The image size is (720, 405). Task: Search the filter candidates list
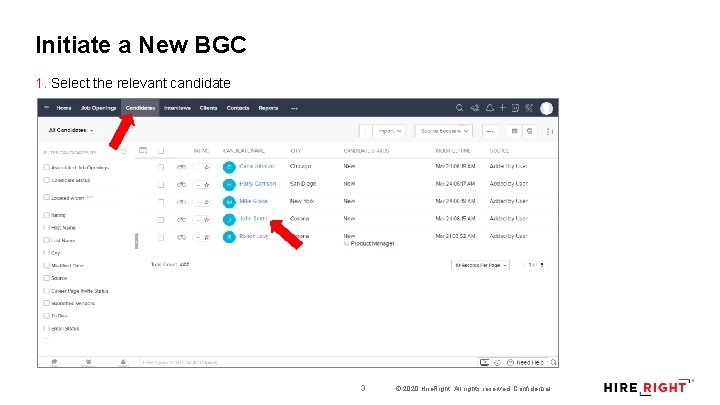click(x=124, y=152)
